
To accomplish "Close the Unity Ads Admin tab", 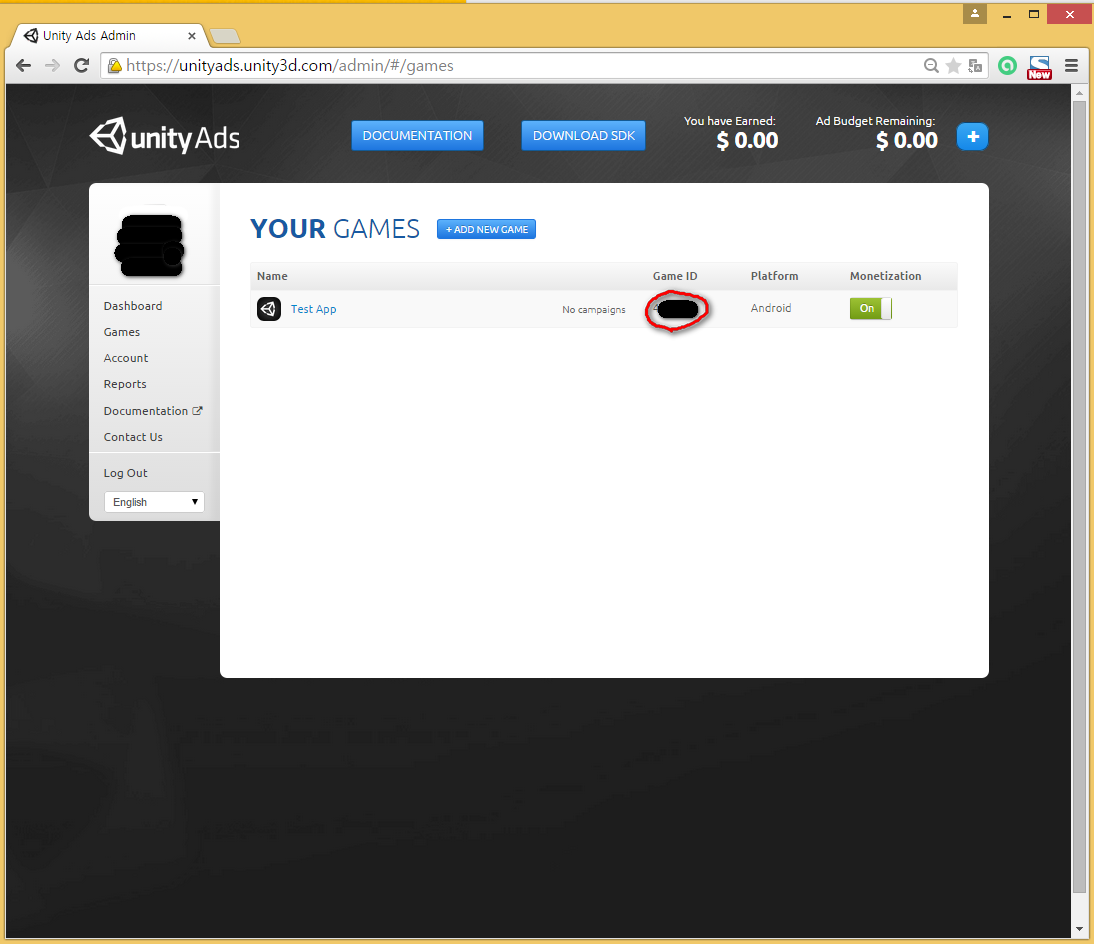I will (x=192, y=36).
